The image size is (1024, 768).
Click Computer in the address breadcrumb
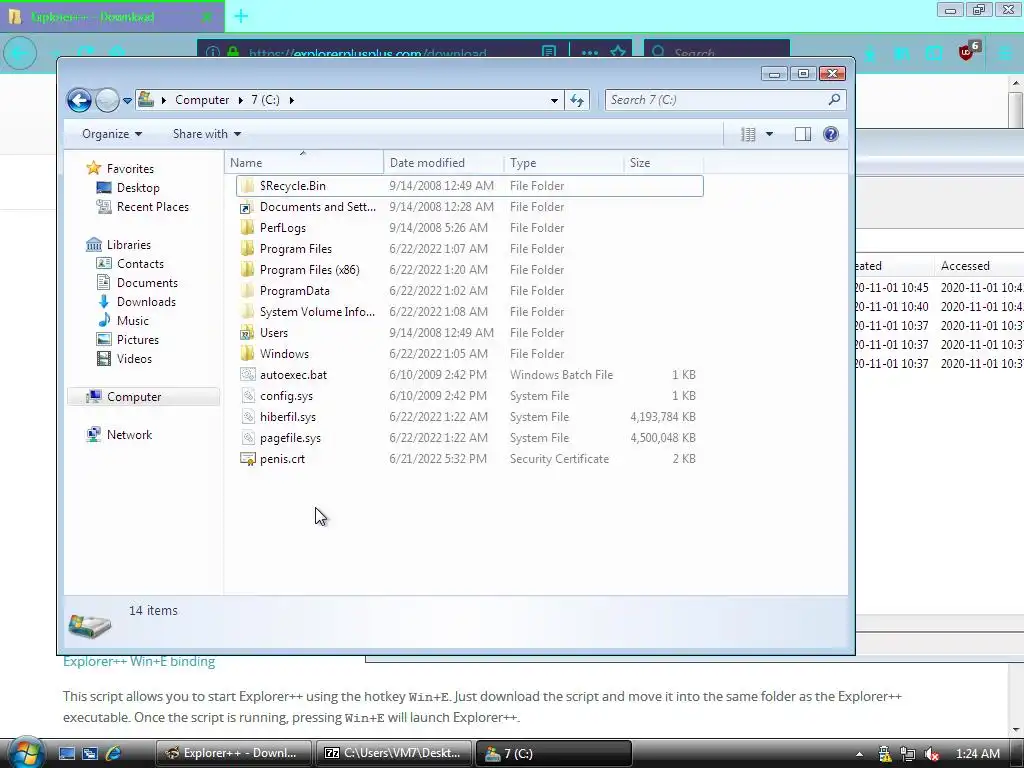(202, 100)
